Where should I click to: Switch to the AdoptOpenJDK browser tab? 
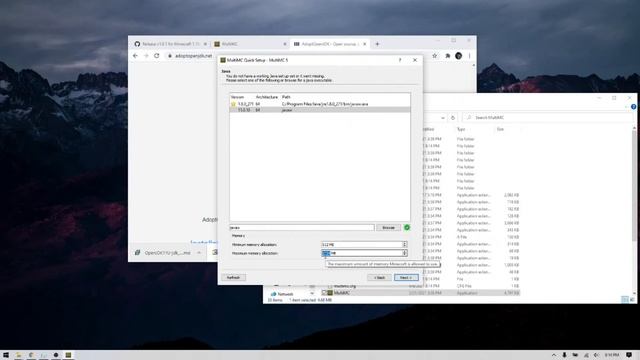pos(330,44)
